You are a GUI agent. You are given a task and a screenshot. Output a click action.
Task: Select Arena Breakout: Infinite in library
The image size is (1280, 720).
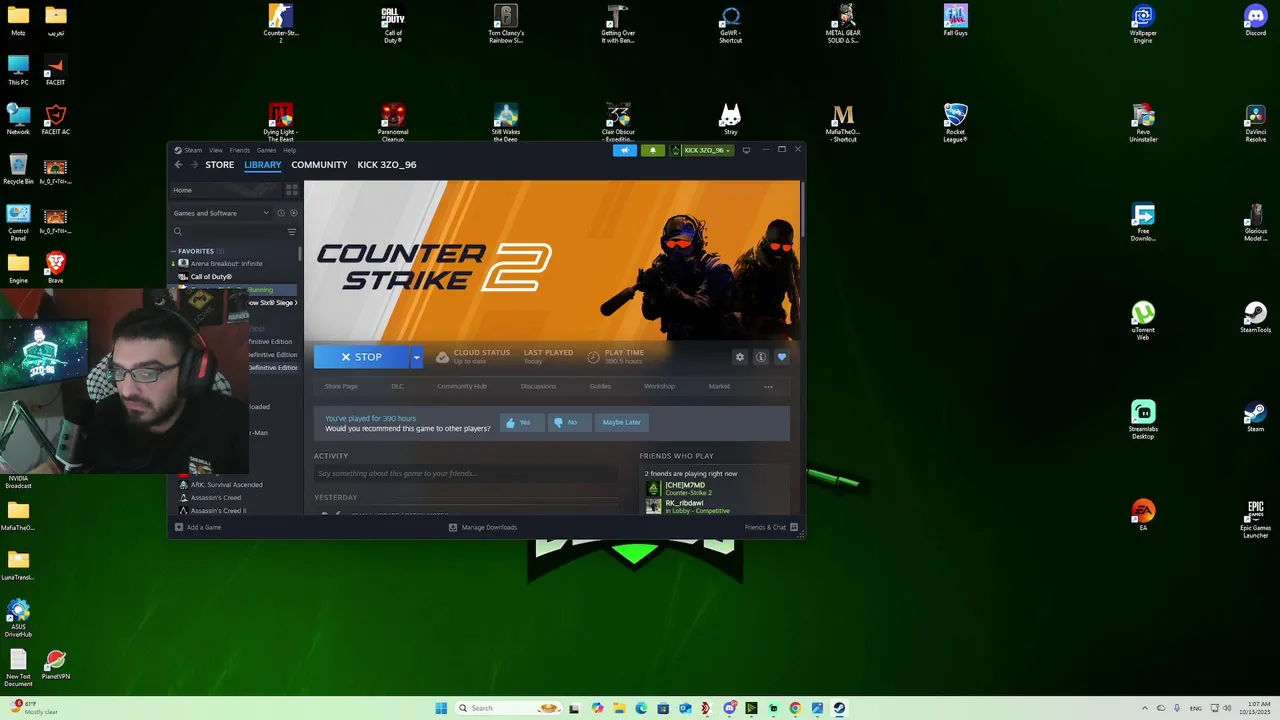pyautogui.click(x=226, y=264)
